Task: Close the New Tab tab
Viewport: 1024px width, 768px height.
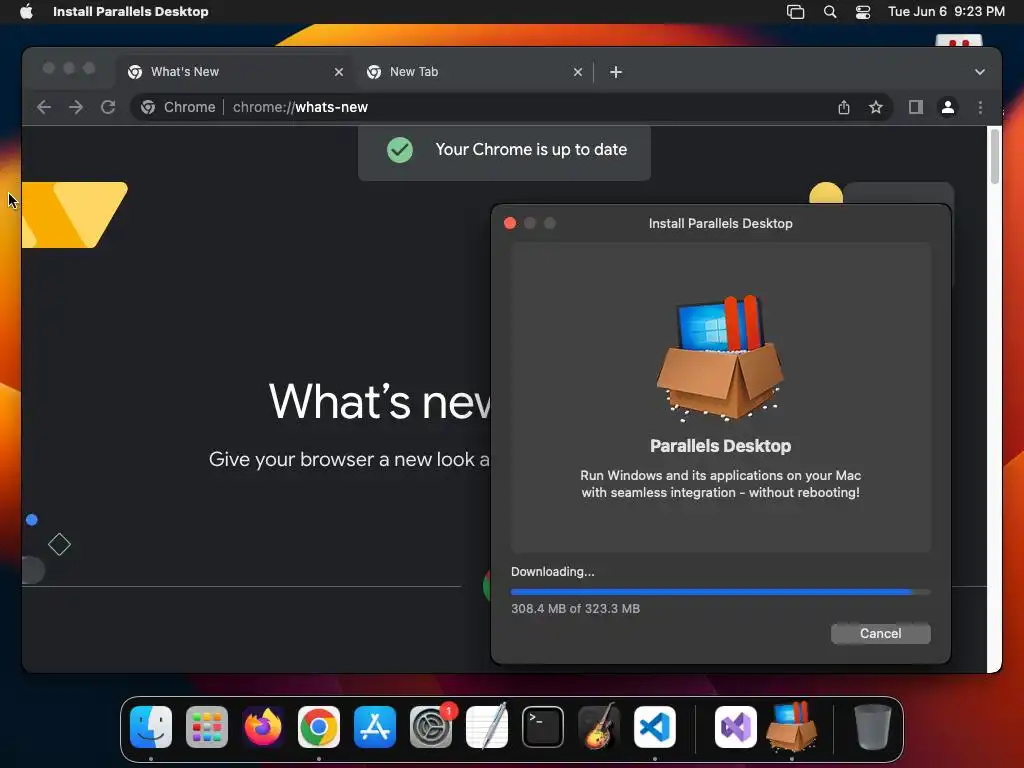Action: 577,72
